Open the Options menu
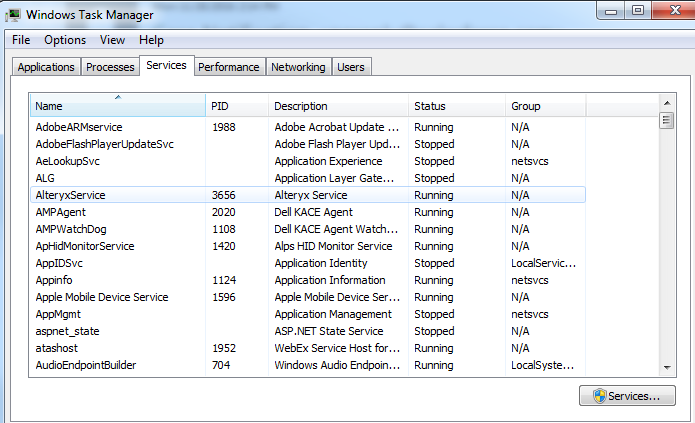The height and width of the screenshot is (423, 695). pos(65,40)
